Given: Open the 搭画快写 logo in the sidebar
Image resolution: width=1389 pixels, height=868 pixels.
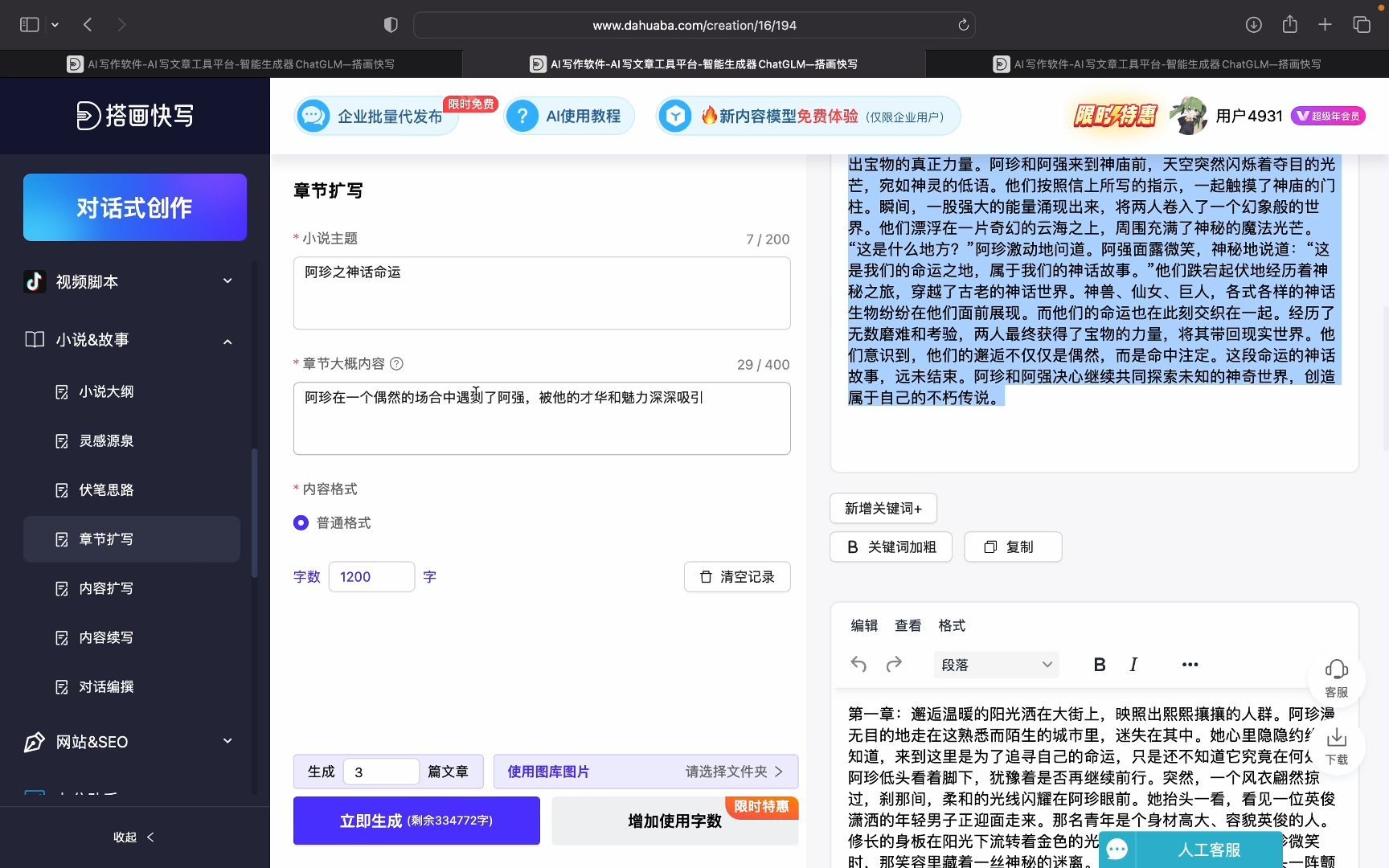Looking at the screenshot, I should point(135,116).
